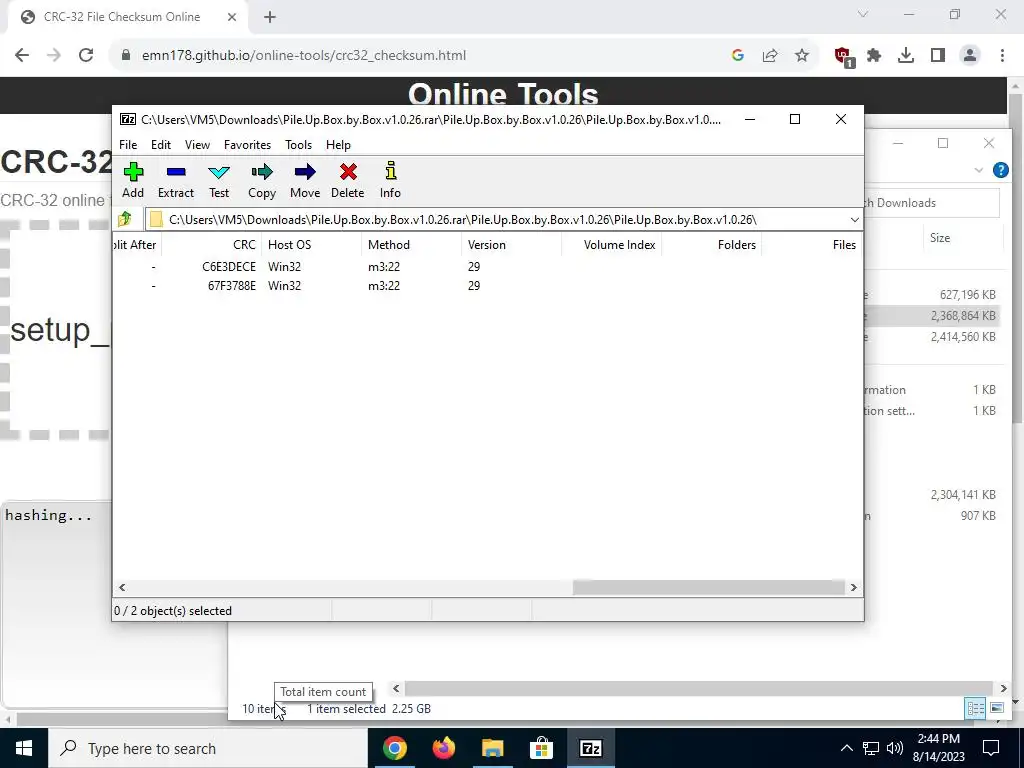The height and width of the screenshot is (768, 1024).
Task: Click the 7-Zip address path field
Action: click(x=496, y=219)
